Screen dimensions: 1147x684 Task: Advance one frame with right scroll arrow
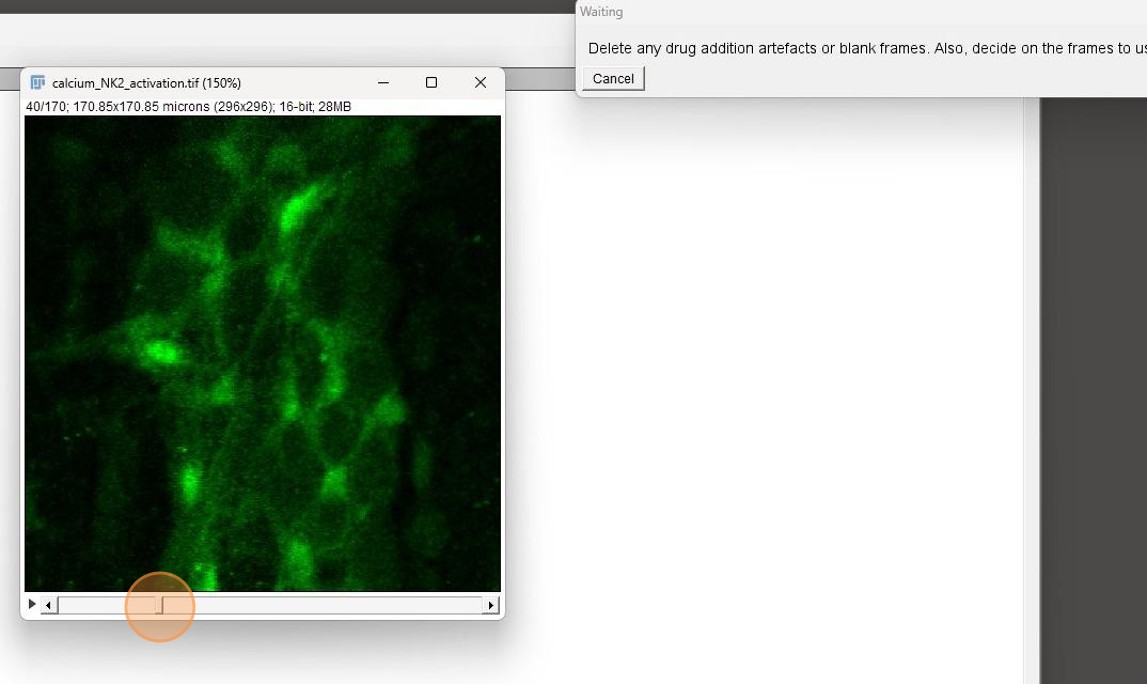coord(490,605)
